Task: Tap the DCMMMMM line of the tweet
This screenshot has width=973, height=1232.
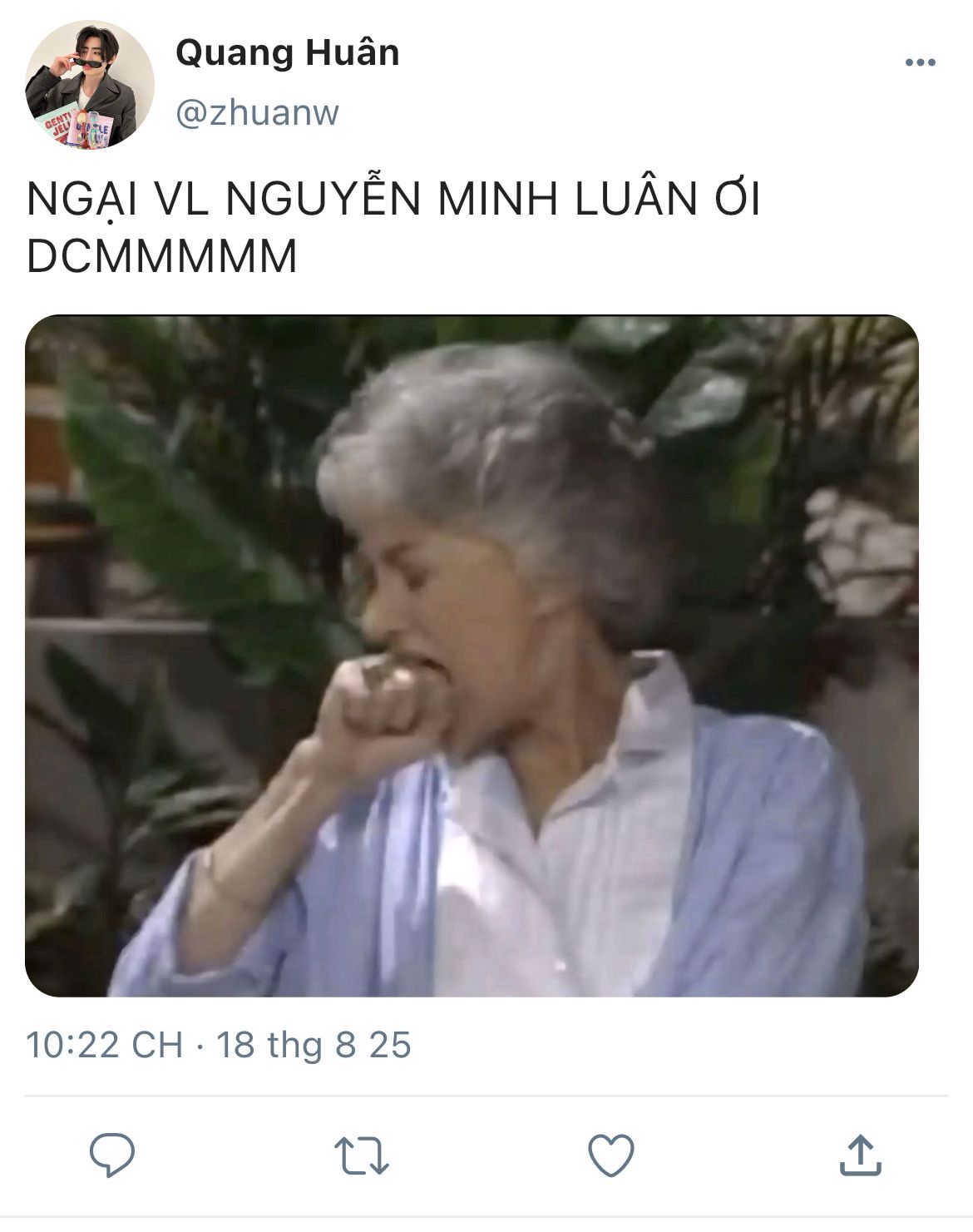Action: click(x=161, y=257)
